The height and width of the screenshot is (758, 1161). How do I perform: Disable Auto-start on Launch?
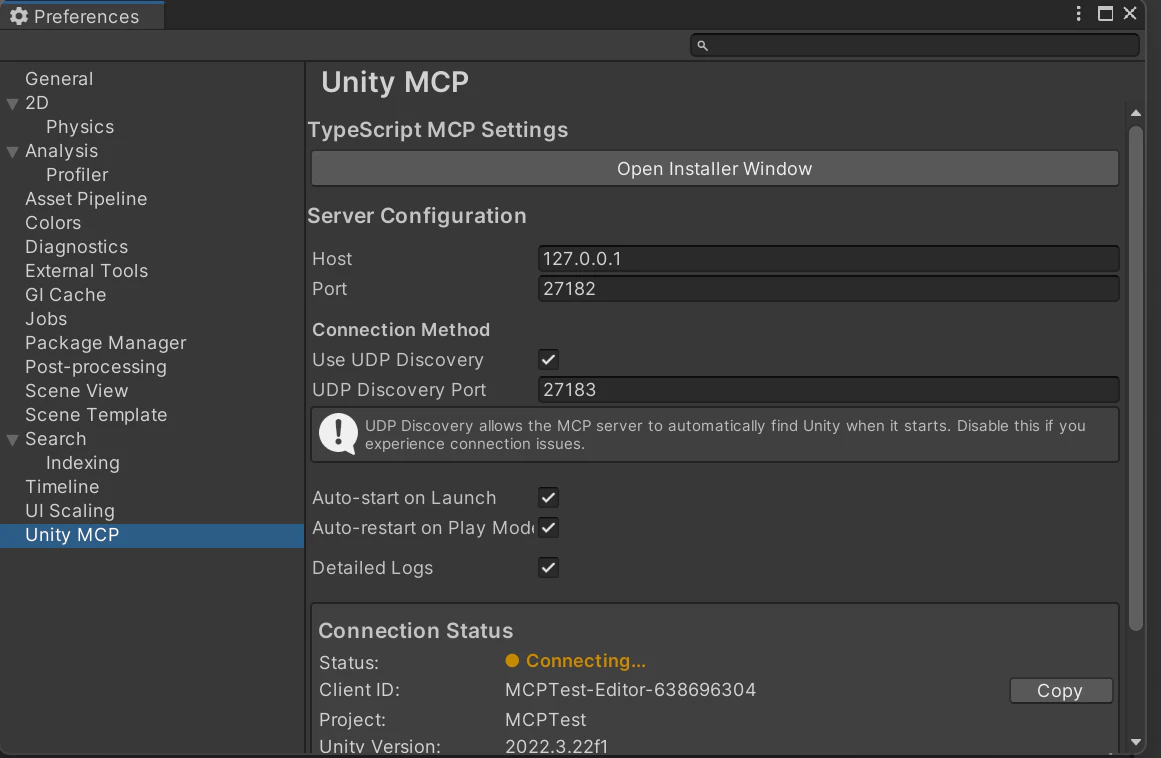click(548, 498)
